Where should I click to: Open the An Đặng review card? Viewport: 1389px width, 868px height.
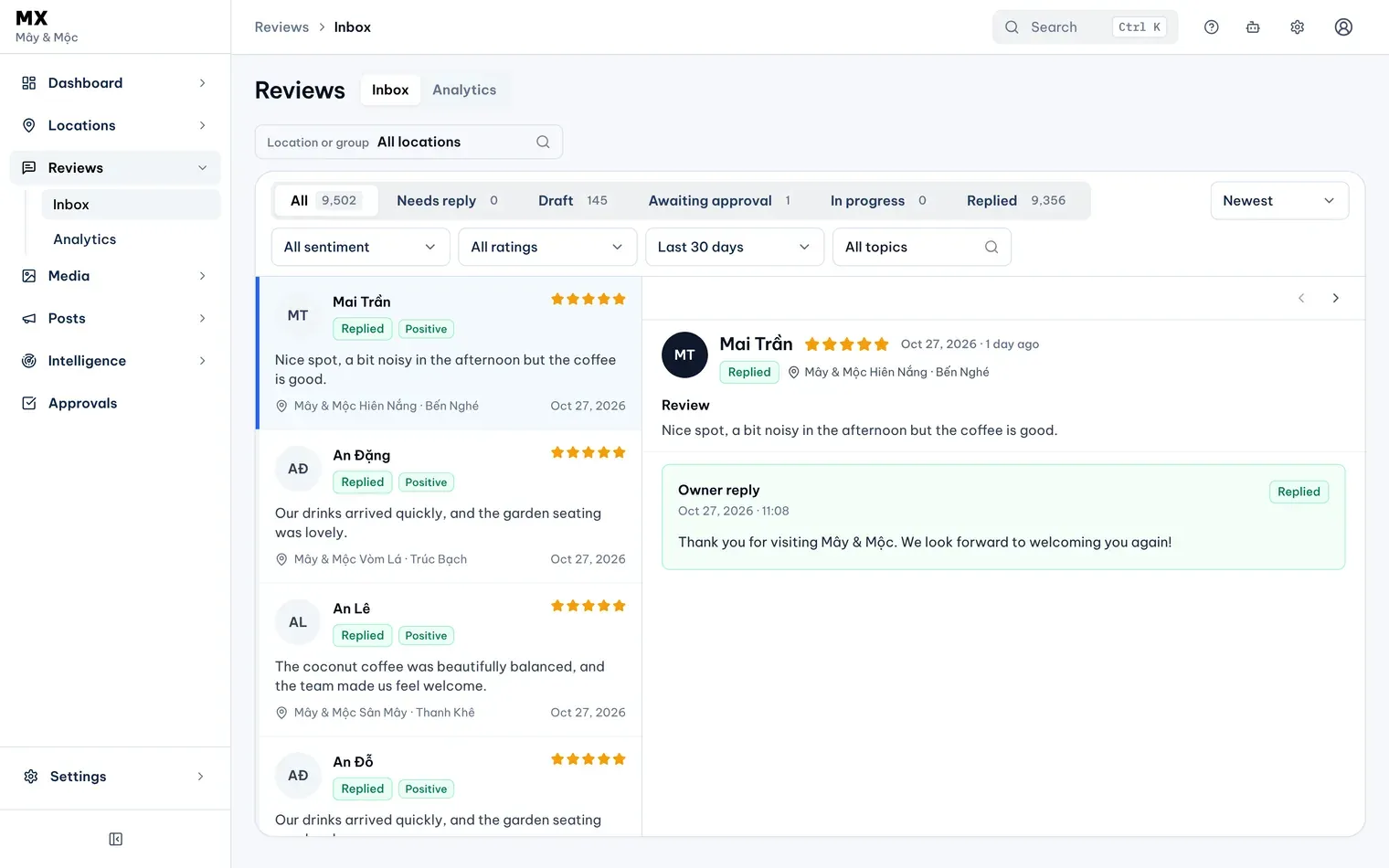point(450,506)
